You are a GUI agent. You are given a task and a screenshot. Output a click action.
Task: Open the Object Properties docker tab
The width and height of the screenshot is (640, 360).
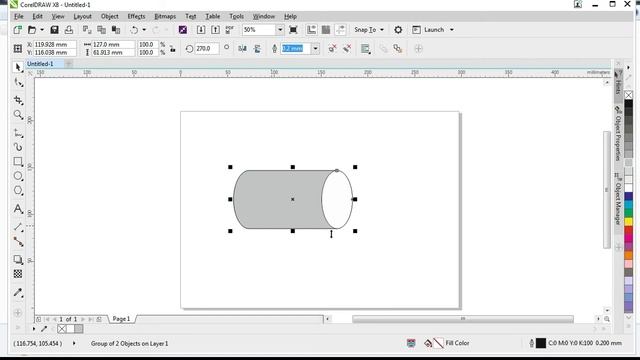tap(618, 133)
